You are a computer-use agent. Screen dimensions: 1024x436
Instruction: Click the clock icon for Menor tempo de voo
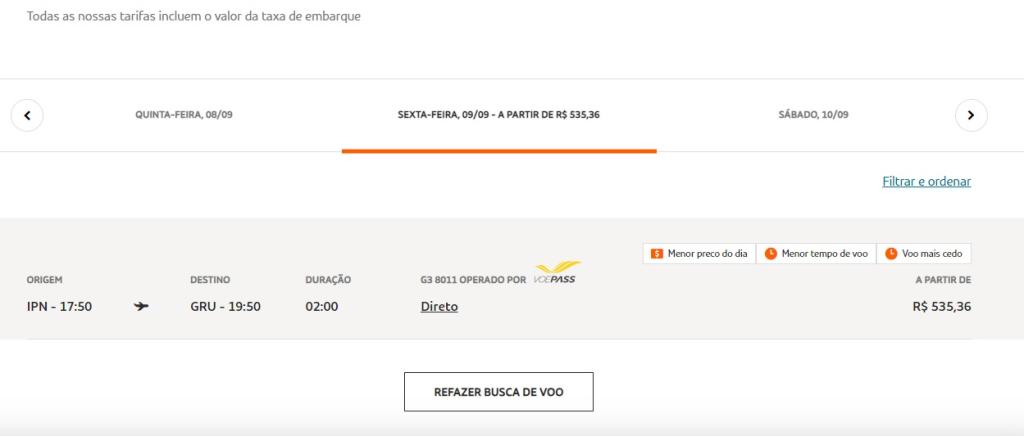(771, 254)
